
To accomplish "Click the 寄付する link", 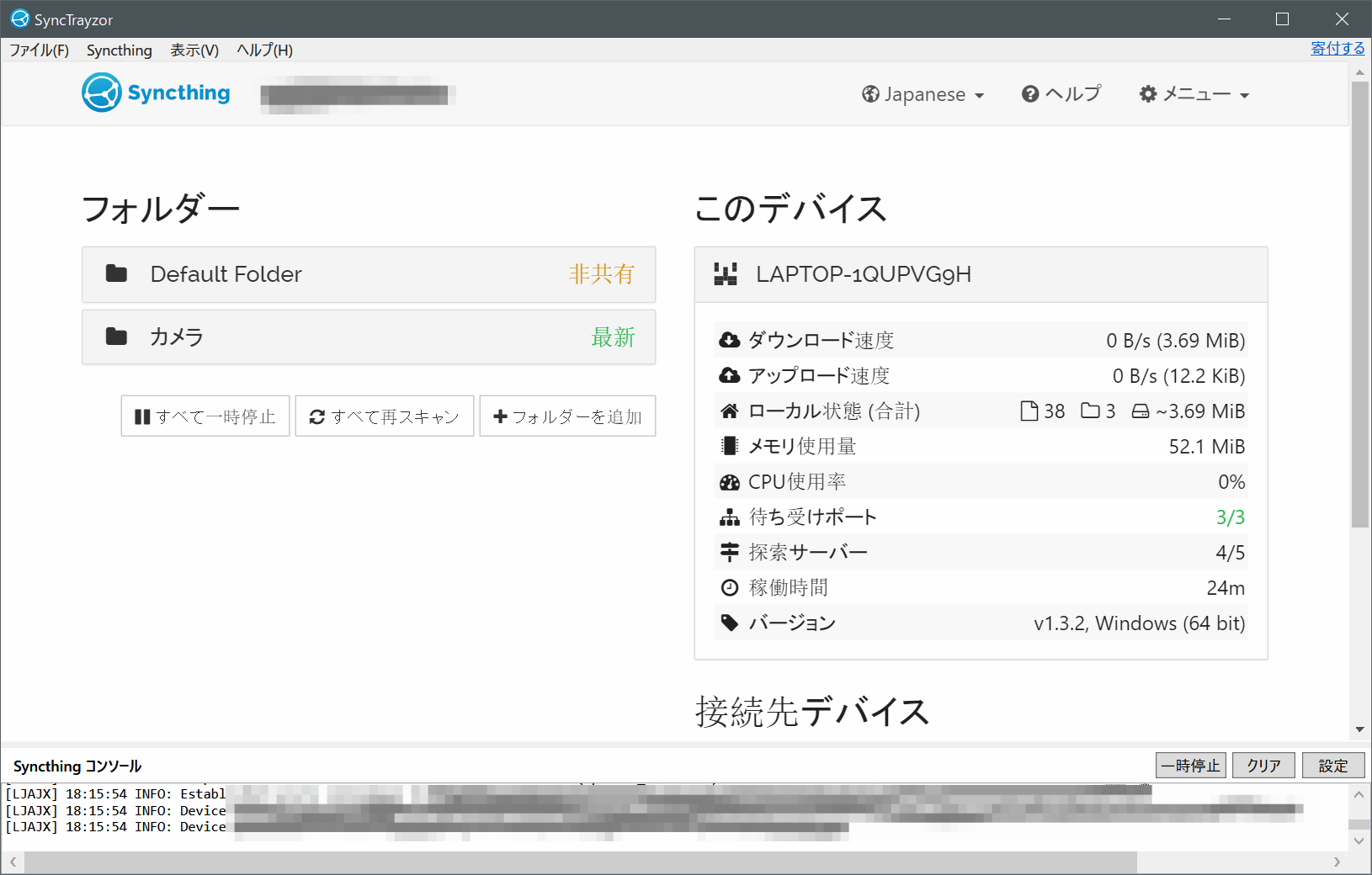I will pyautogui.click(x=1337, y=48).
